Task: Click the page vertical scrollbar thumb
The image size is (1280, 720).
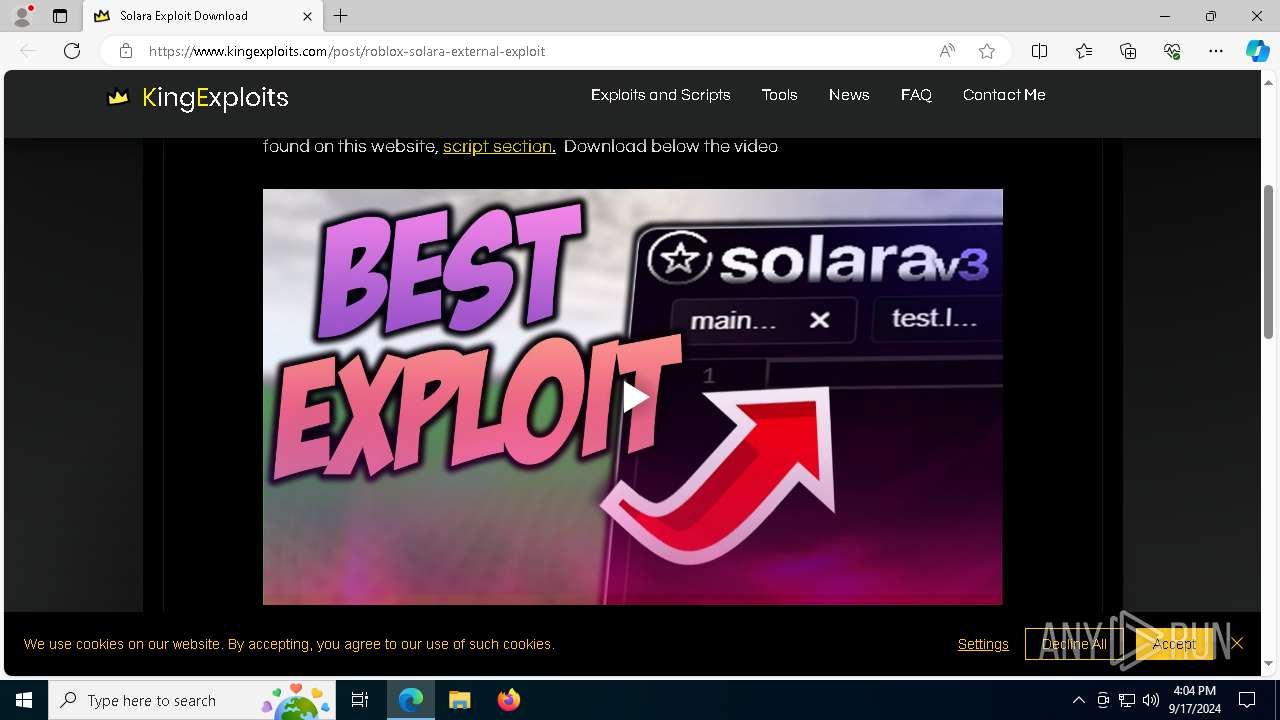Action: [1269, 262]
